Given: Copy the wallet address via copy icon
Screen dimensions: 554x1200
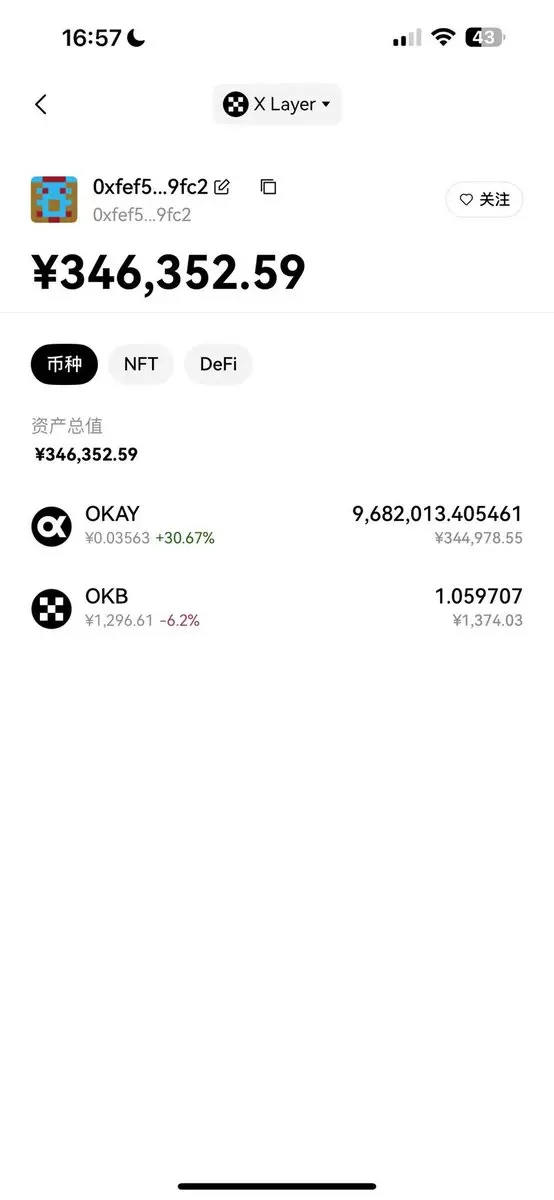Looking at the screenshot, I should click(x=268, y=186).
